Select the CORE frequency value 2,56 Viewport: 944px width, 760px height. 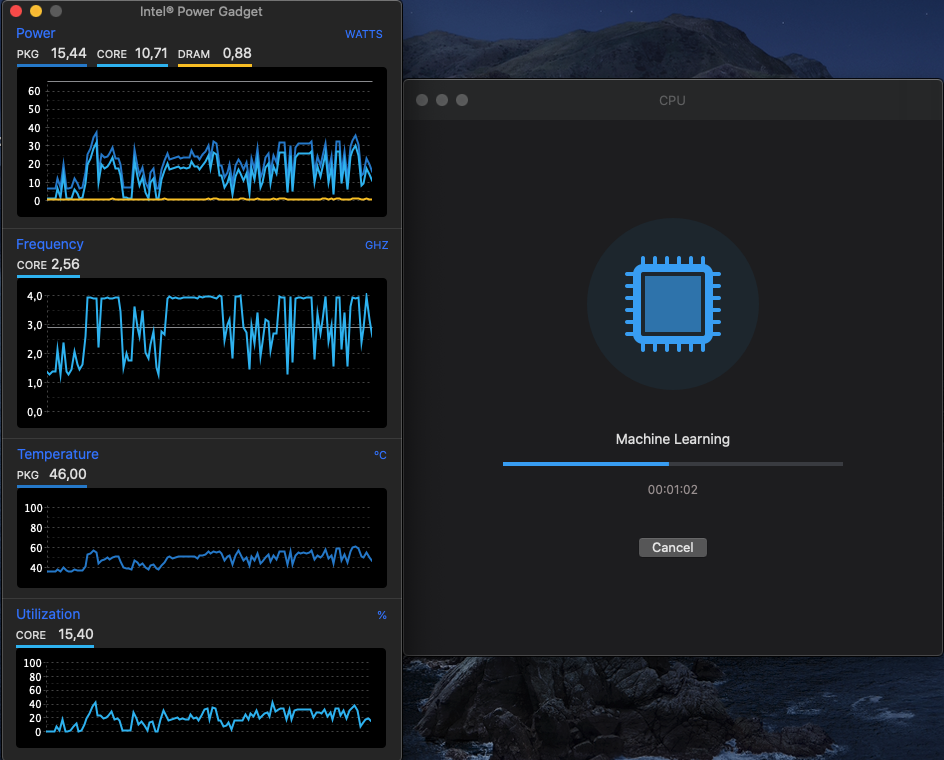[x=65, y=264]
